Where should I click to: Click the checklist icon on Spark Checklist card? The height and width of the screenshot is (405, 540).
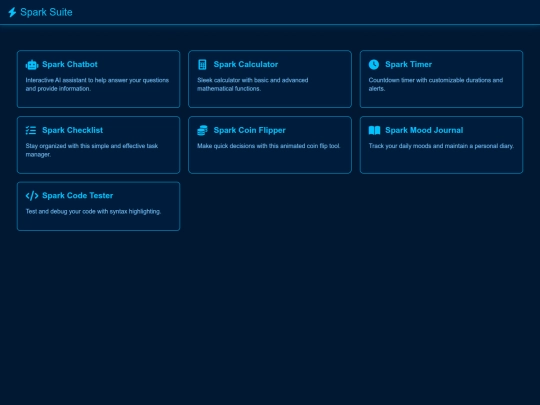coord(31,130)
